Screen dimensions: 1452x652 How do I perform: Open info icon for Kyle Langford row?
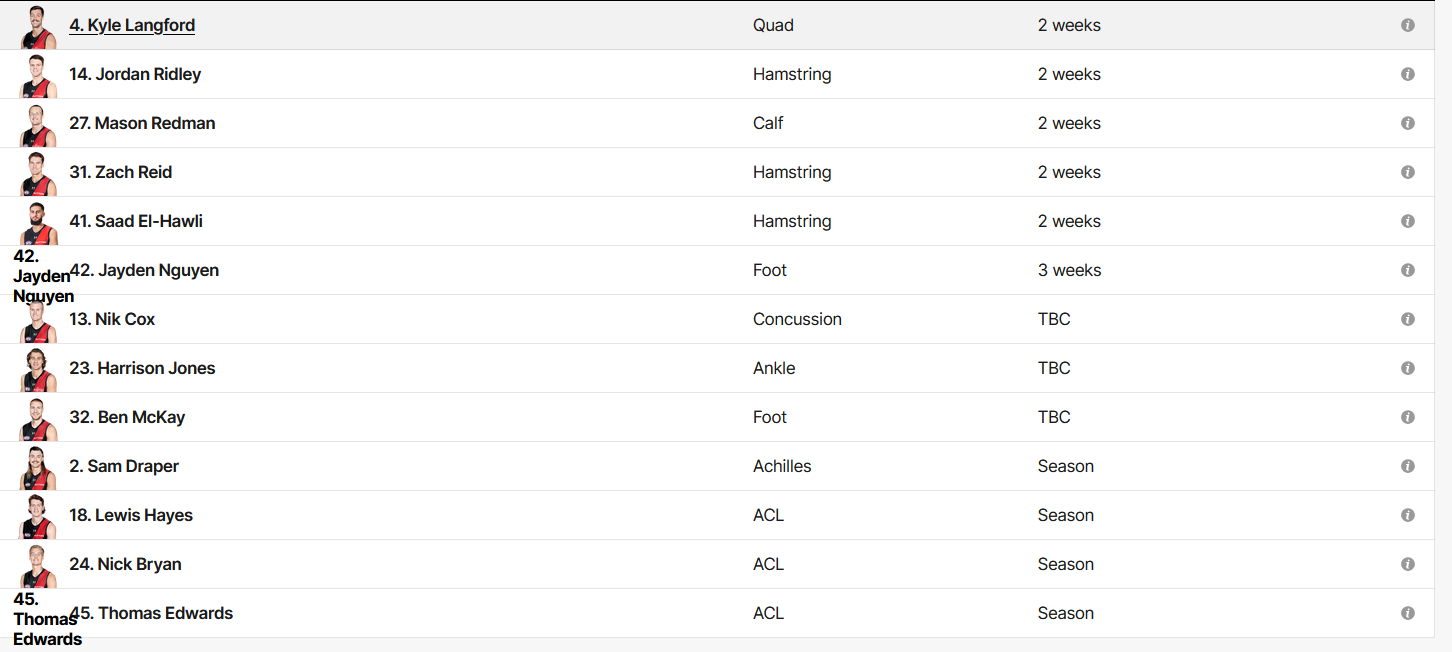pos(1408,25)
